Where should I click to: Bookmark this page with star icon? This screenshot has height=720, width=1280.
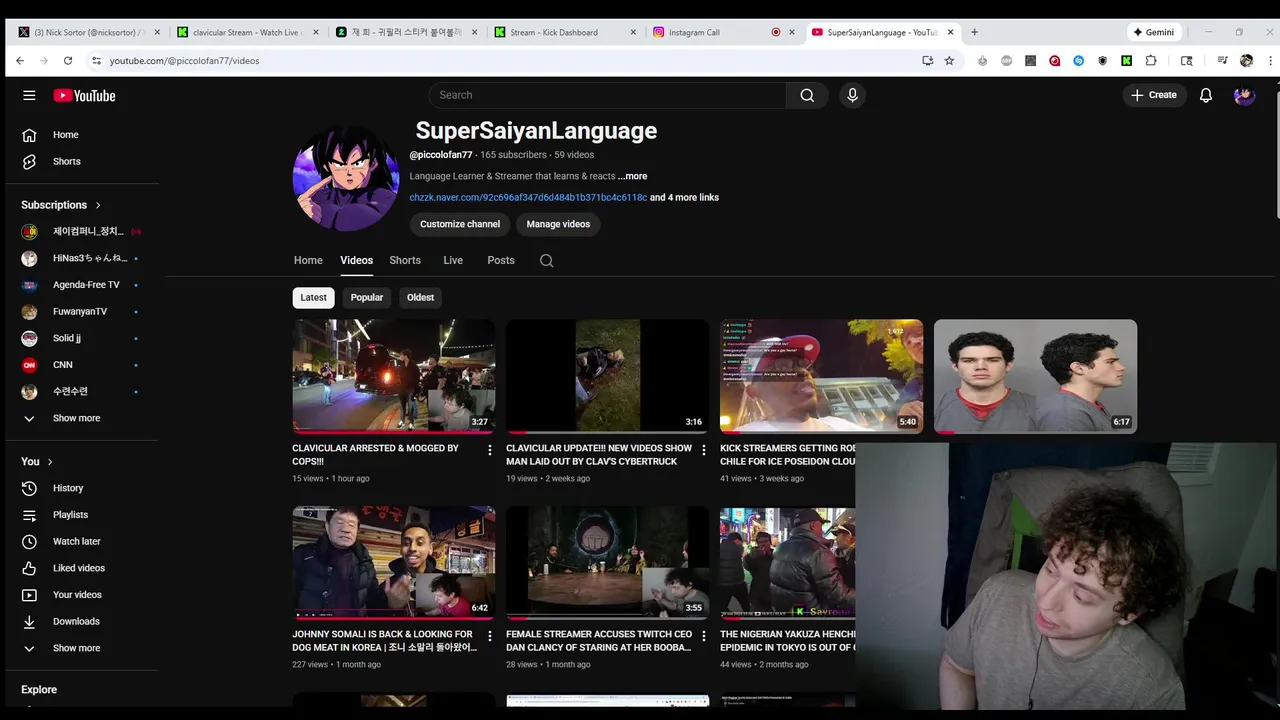tap(949, 61)
